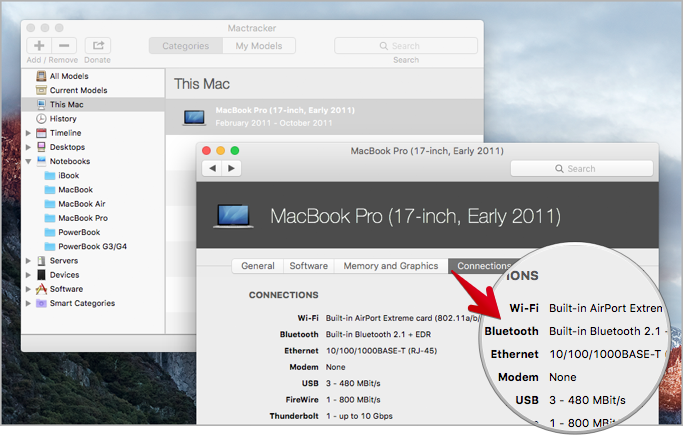Close the MacBook Pro detail window
The image size is (683, 435).
(x=206, y=151)
